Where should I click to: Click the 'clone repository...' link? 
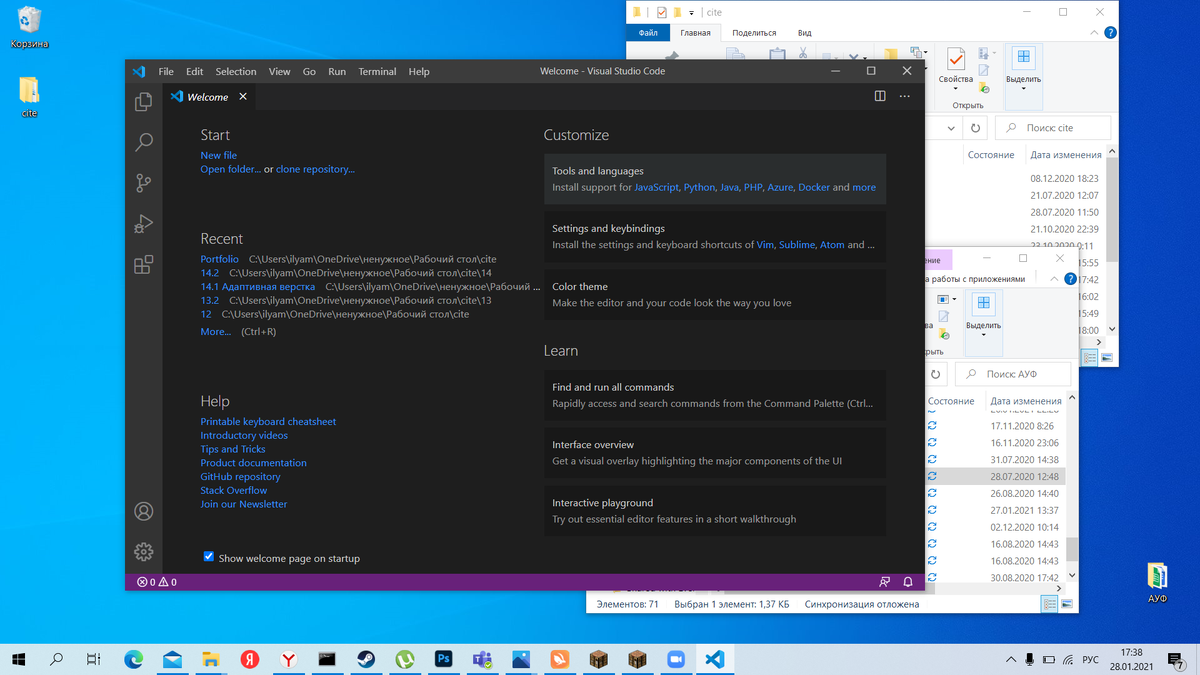[x=315, y=168]
